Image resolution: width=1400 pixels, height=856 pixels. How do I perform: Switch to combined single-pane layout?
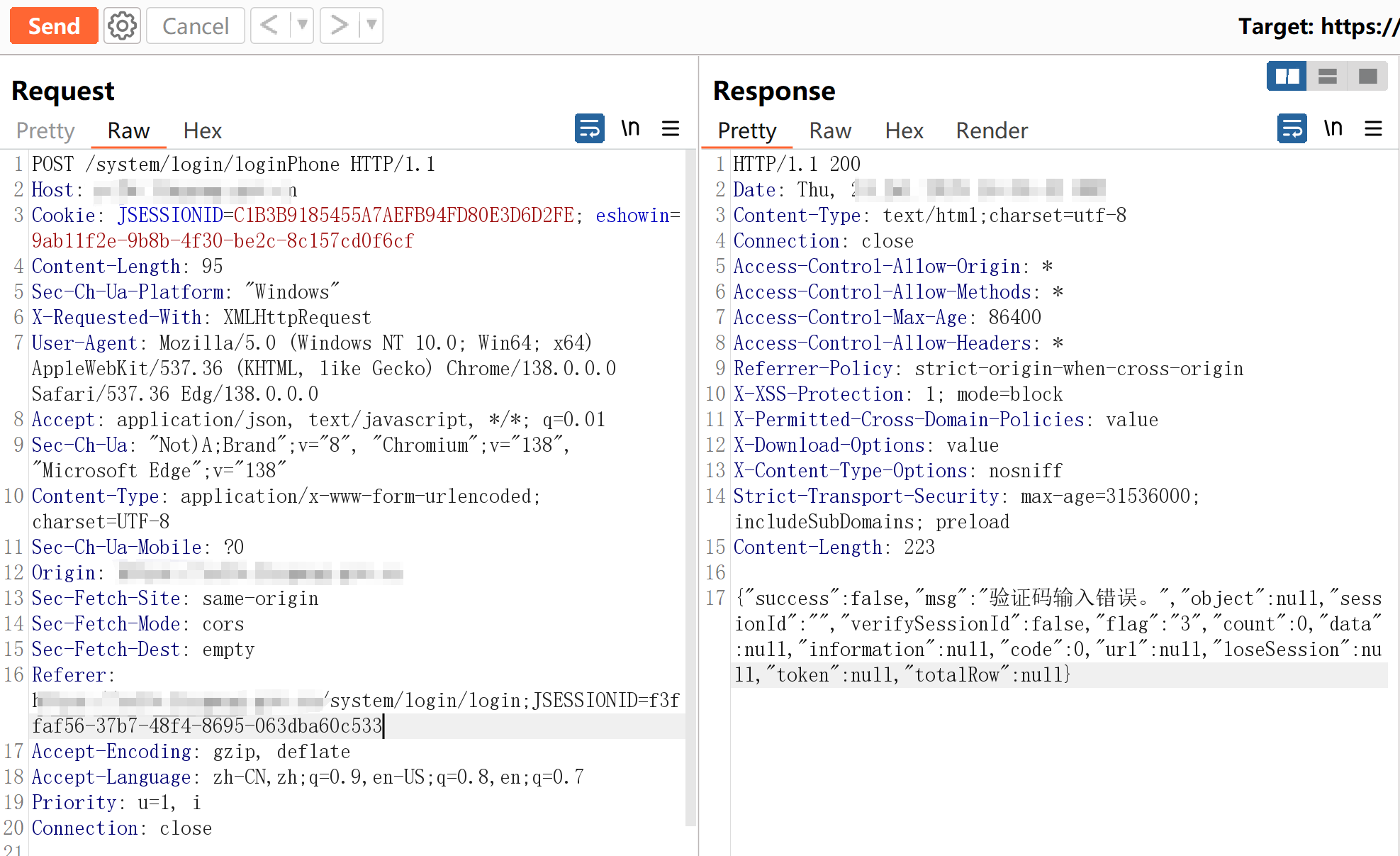coord(1367,76)
